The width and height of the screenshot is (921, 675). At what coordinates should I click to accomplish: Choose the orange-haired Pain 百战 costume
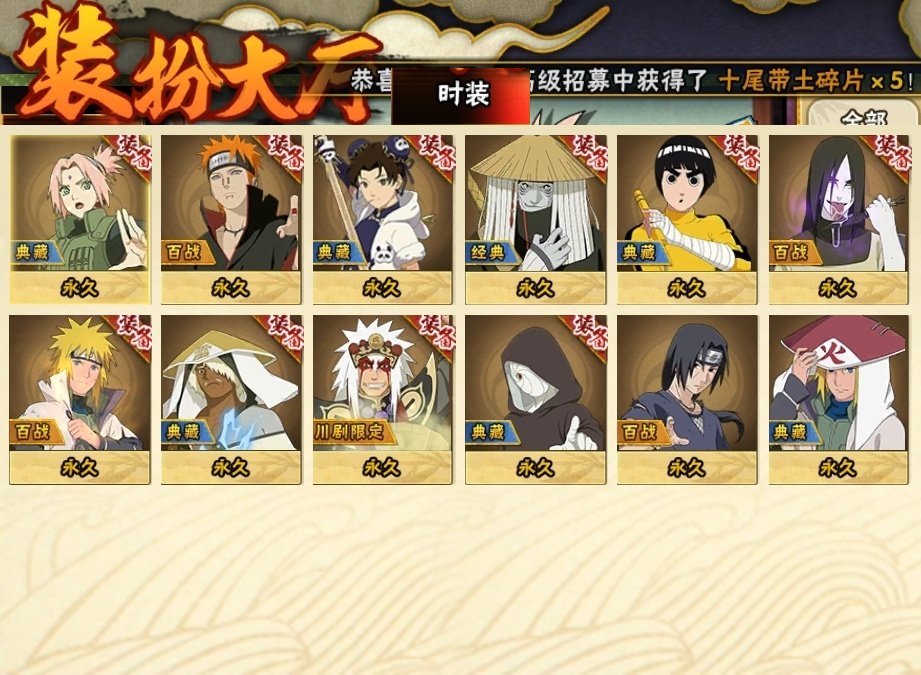tap(231, 219)
